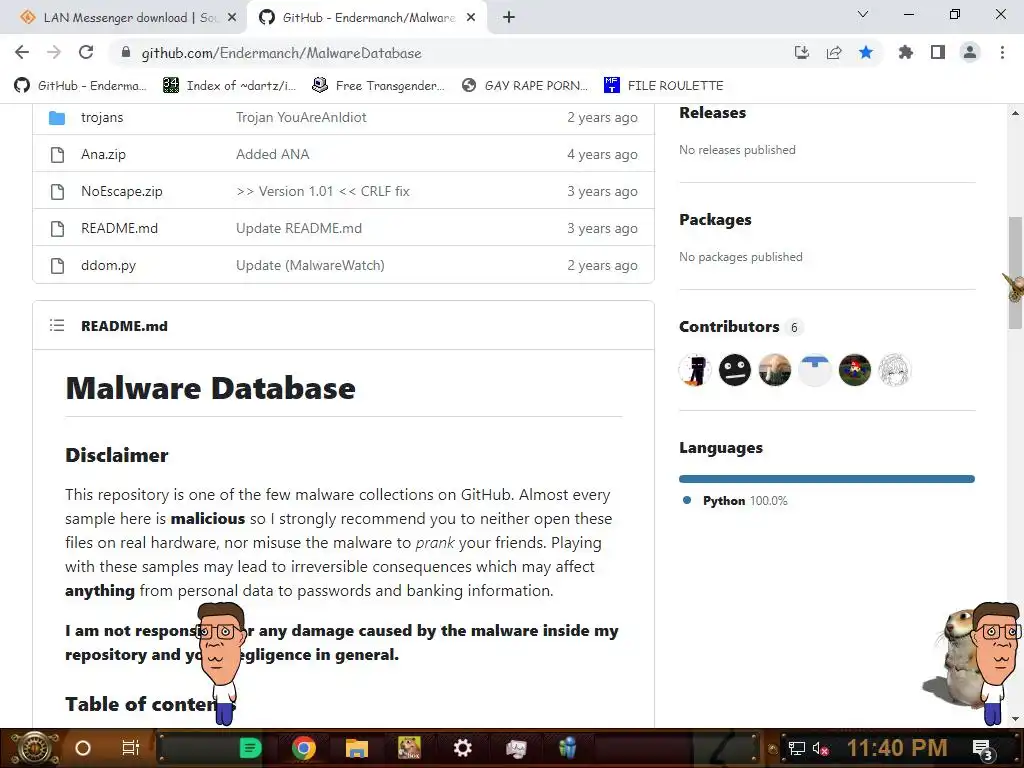The width and height of the screenshot is (1024, 768).
Task: Close the LAN Messenger download tab
Action: (x=232, y=18)
